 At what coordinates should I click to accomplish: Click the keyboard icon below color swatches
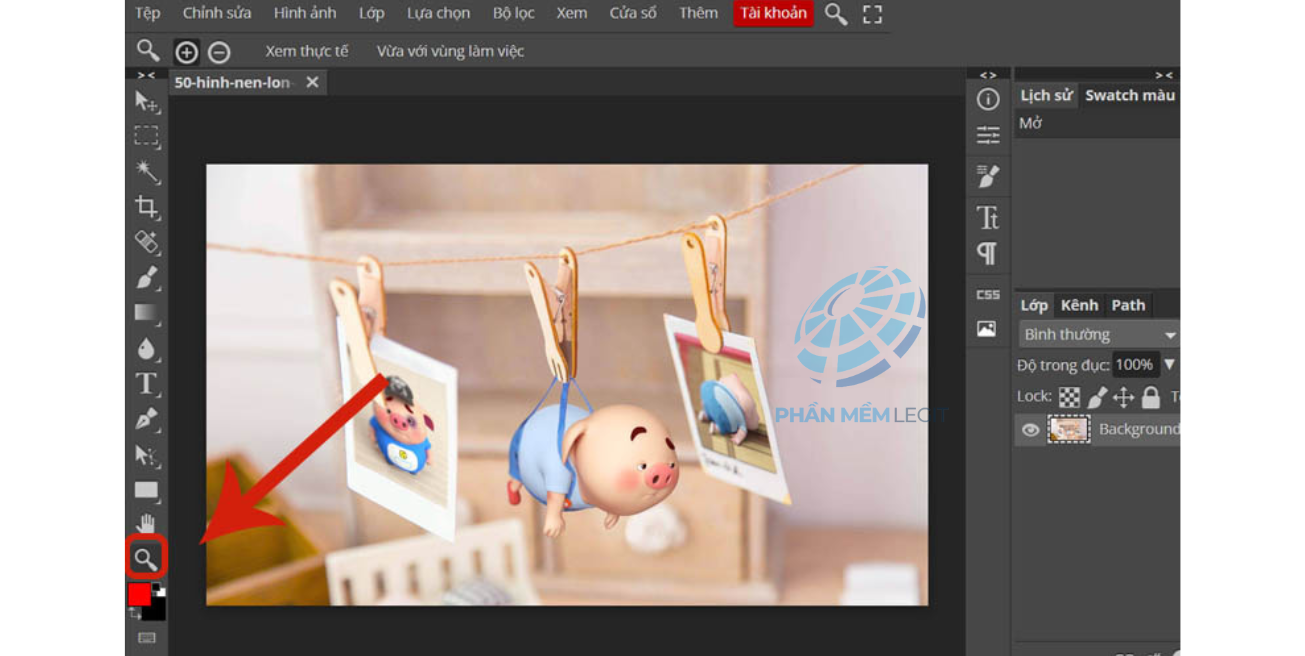pos(147,638)
